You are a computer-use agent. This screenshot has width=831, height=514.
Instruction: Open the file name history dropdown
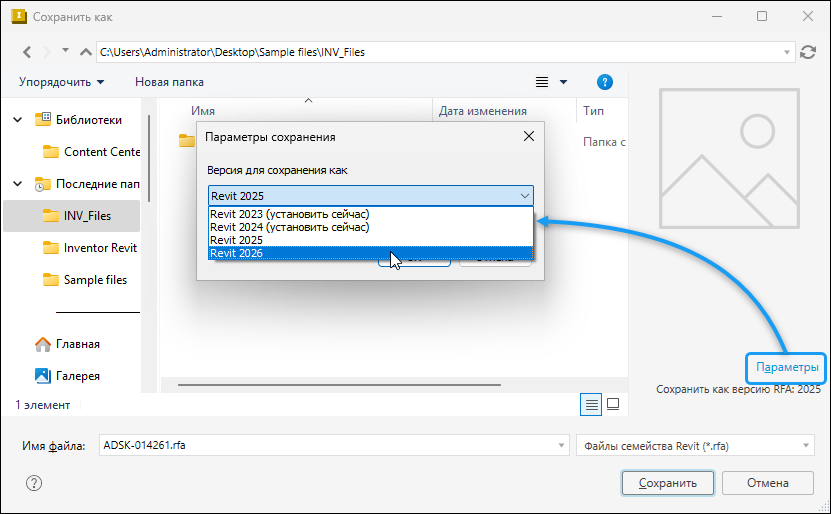pos(561,446)
